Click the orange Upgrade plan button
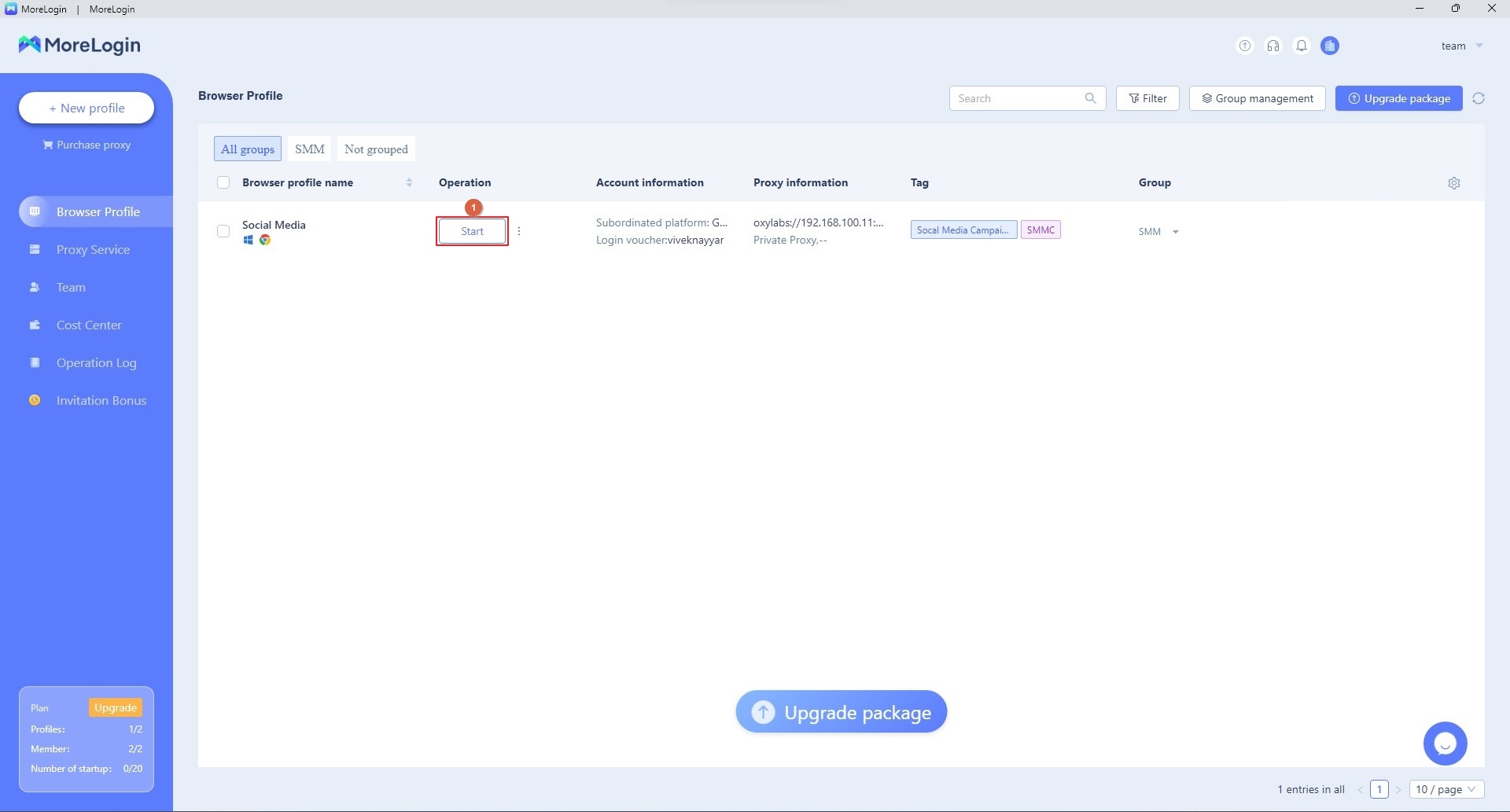The width and height of the screenshot is (1510, 812). click(116, 707)
